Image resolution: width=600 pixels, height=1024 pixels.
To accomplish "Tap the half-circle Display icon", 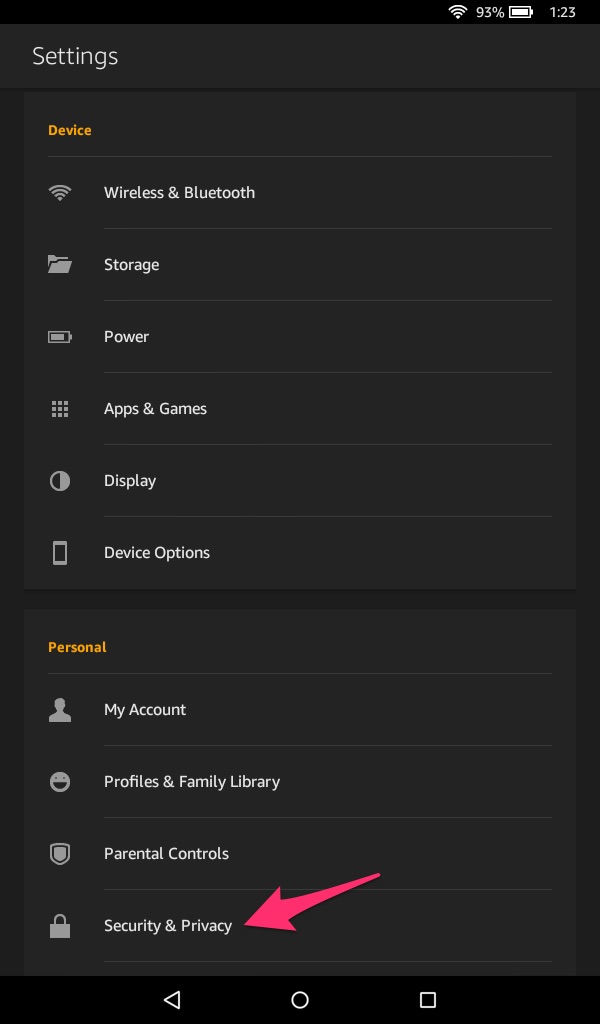I will 60,481.
